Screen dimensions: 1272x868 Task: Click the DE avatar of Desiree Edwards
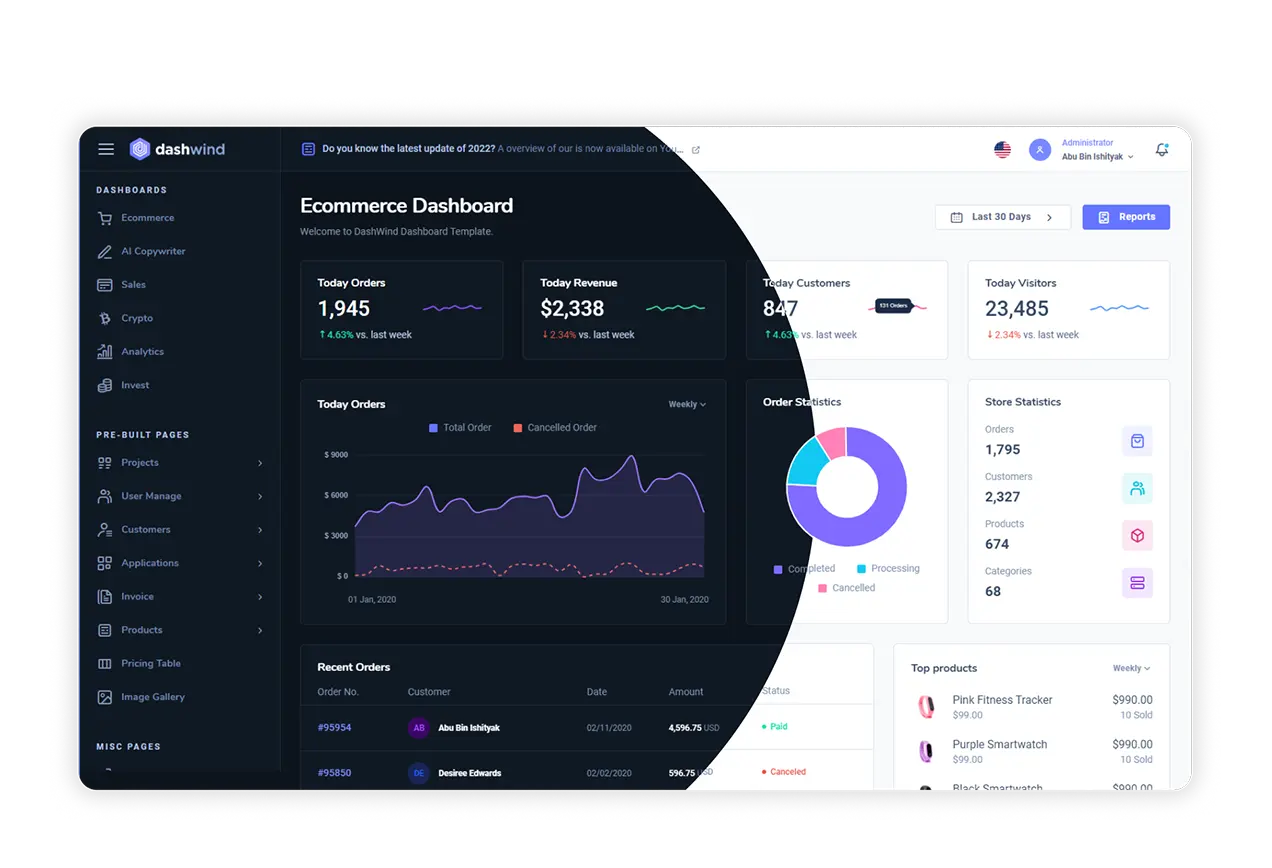(x=419, y=773)
